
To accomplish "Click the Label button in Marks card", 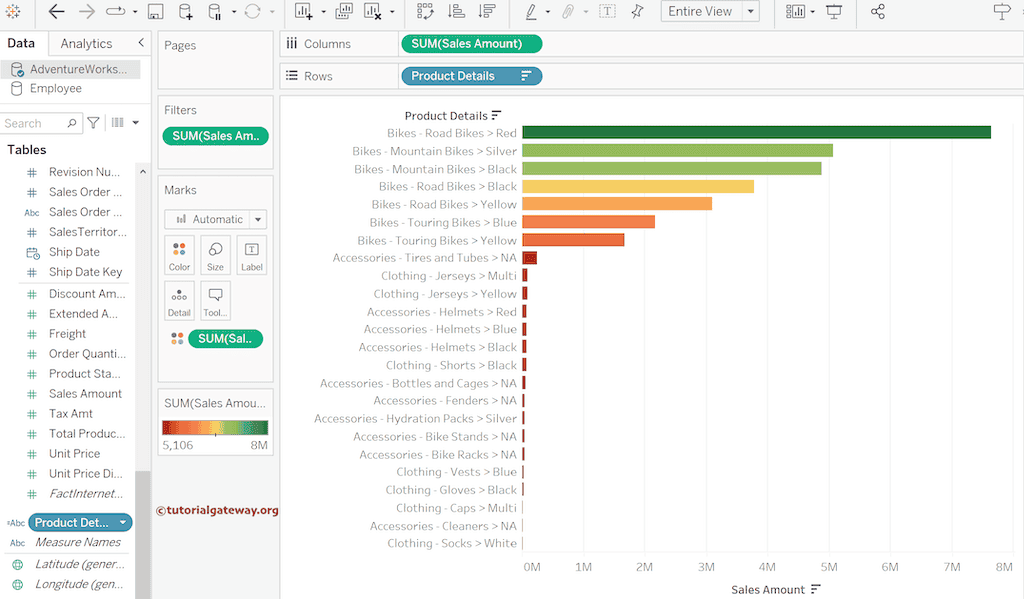I will pyautogui.click(x=251, y=255).
